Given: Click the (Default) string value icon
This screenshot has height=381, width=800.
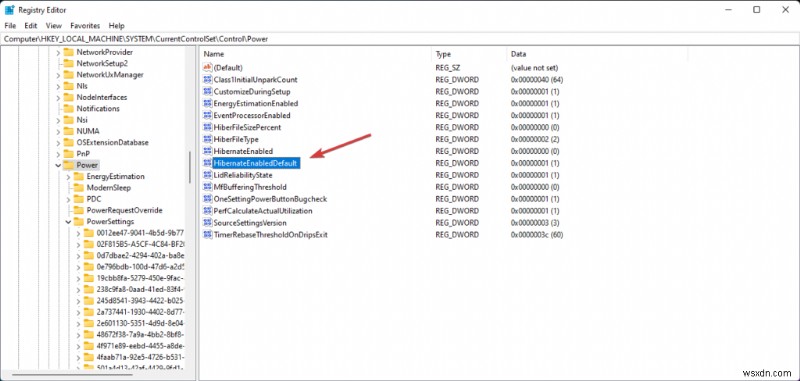Looking at the screenshot, I should 207,67.
